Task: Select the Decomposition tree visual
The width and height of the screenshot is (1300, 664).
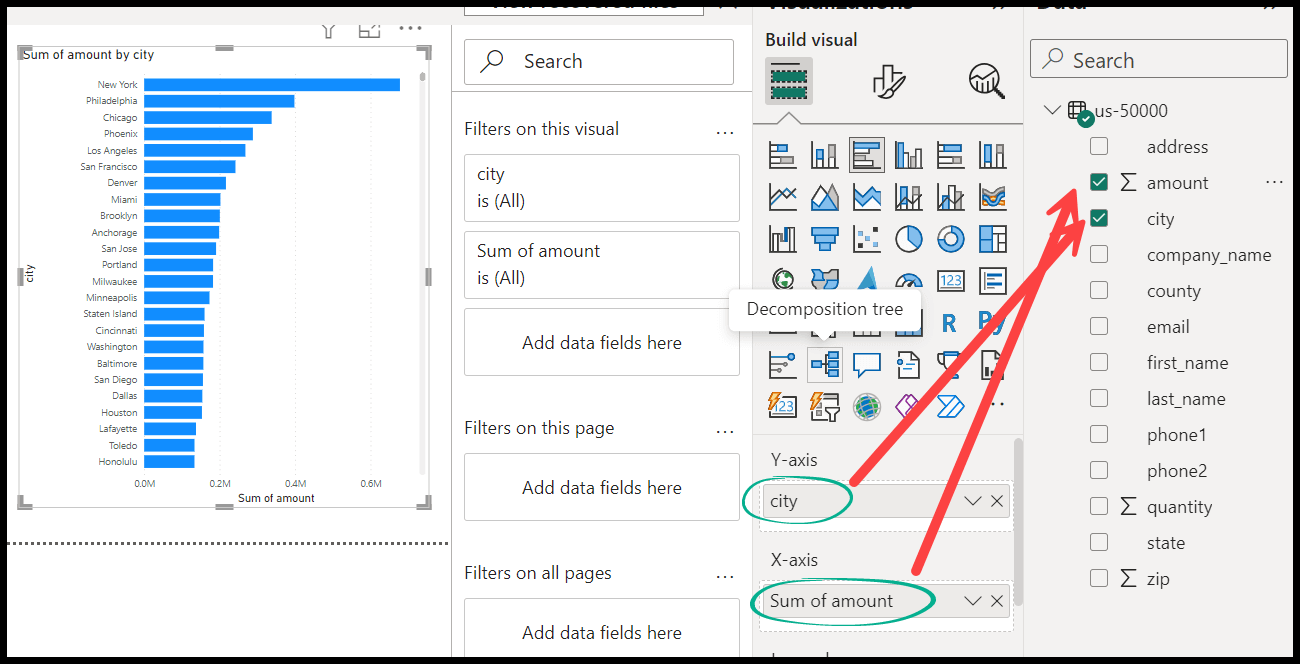Action: 825,365
